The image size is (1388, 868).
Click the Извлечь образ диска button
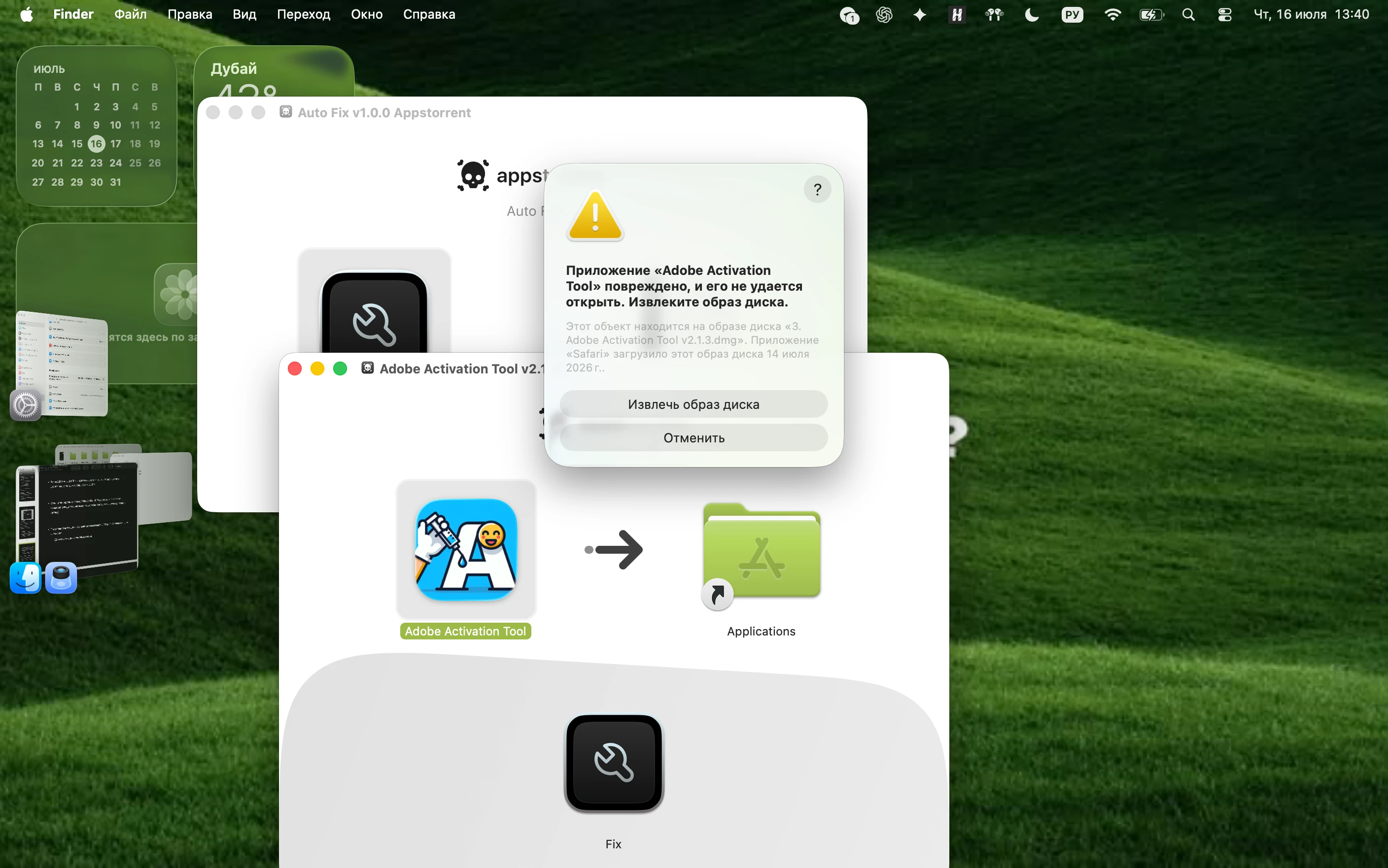point(693,404)
